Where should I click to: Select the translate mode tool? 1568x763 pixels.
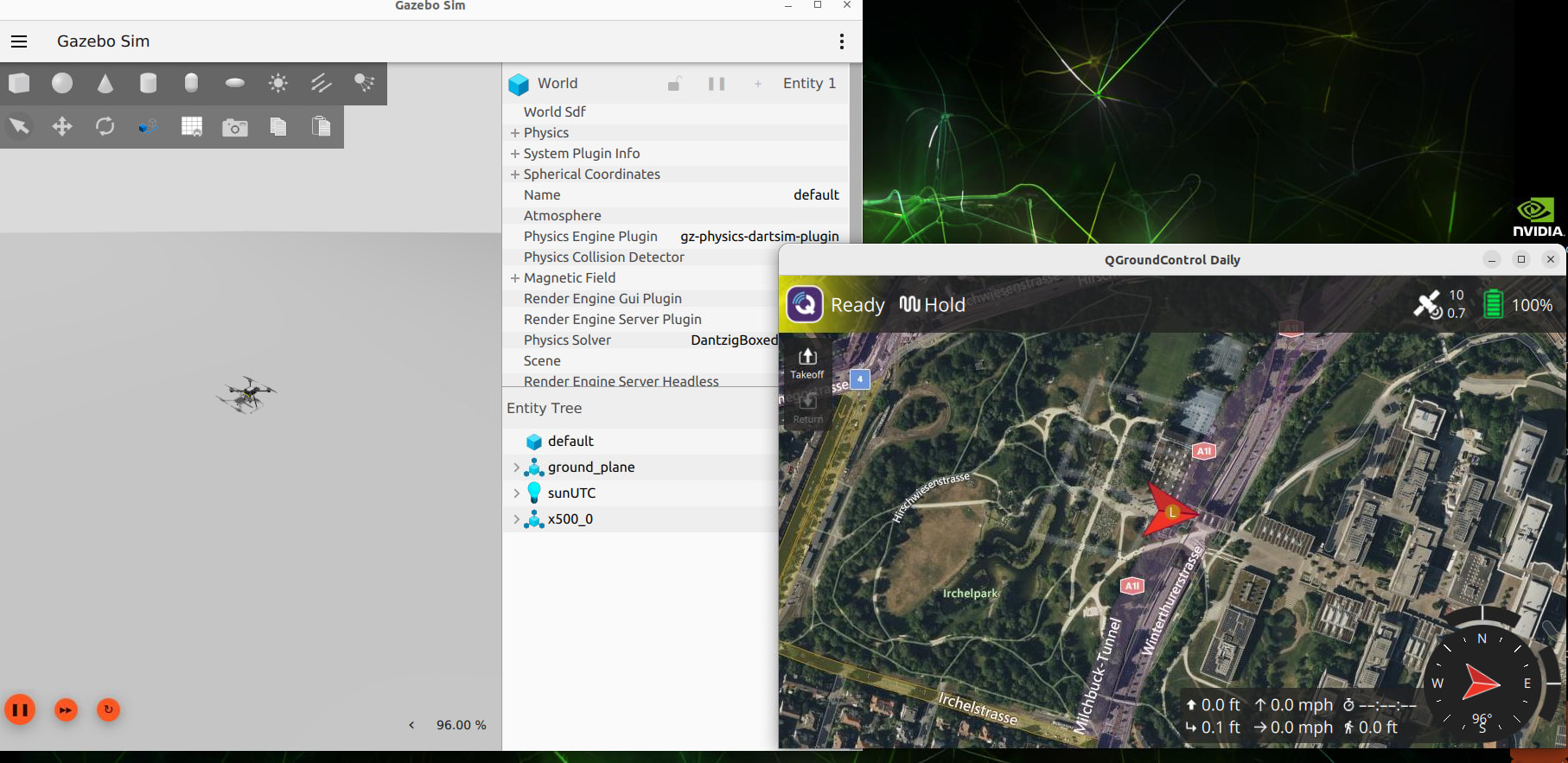(62, 127)
